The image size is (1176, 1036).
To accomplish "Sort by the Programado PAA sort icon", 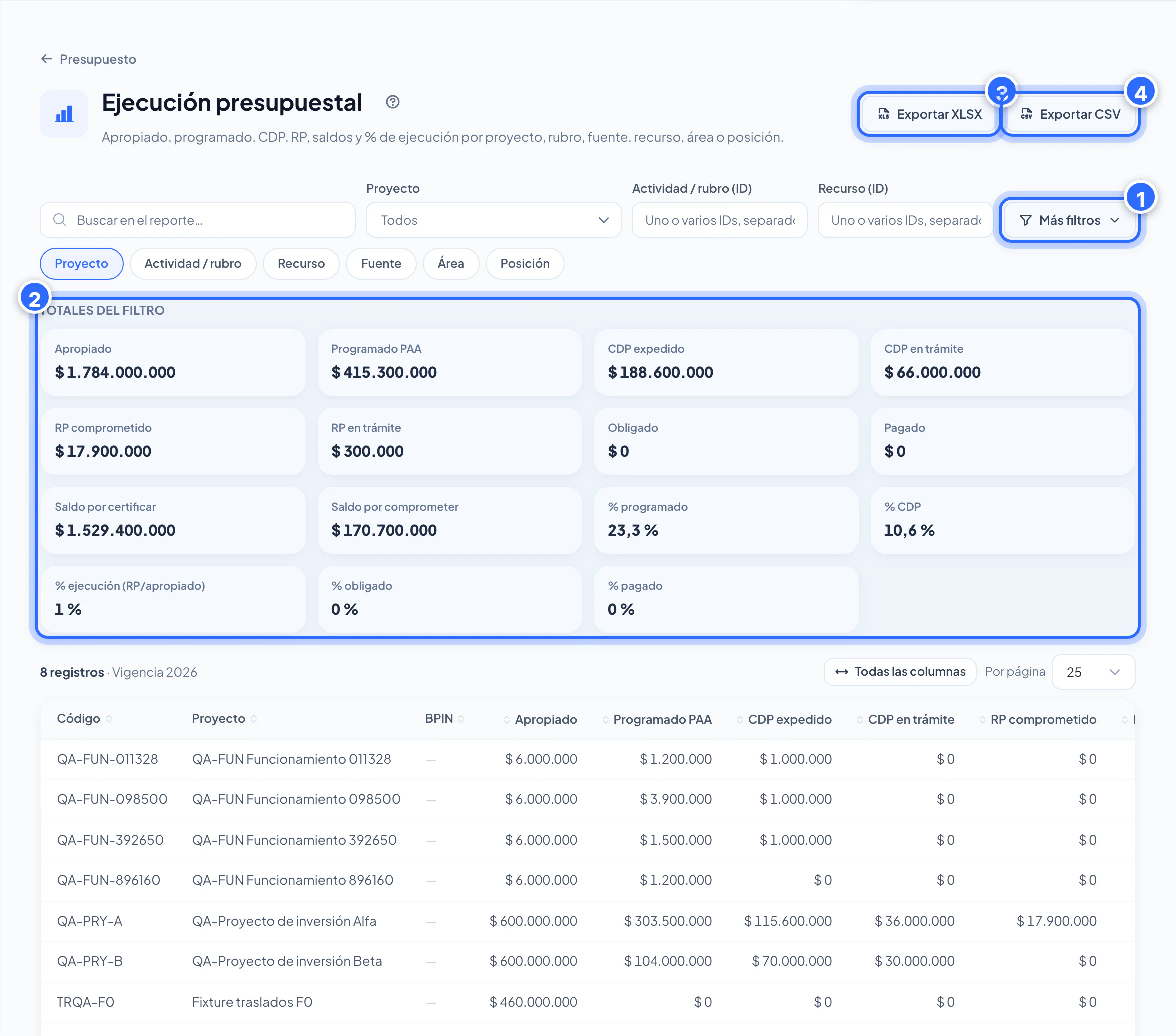I will click(606, 720).
